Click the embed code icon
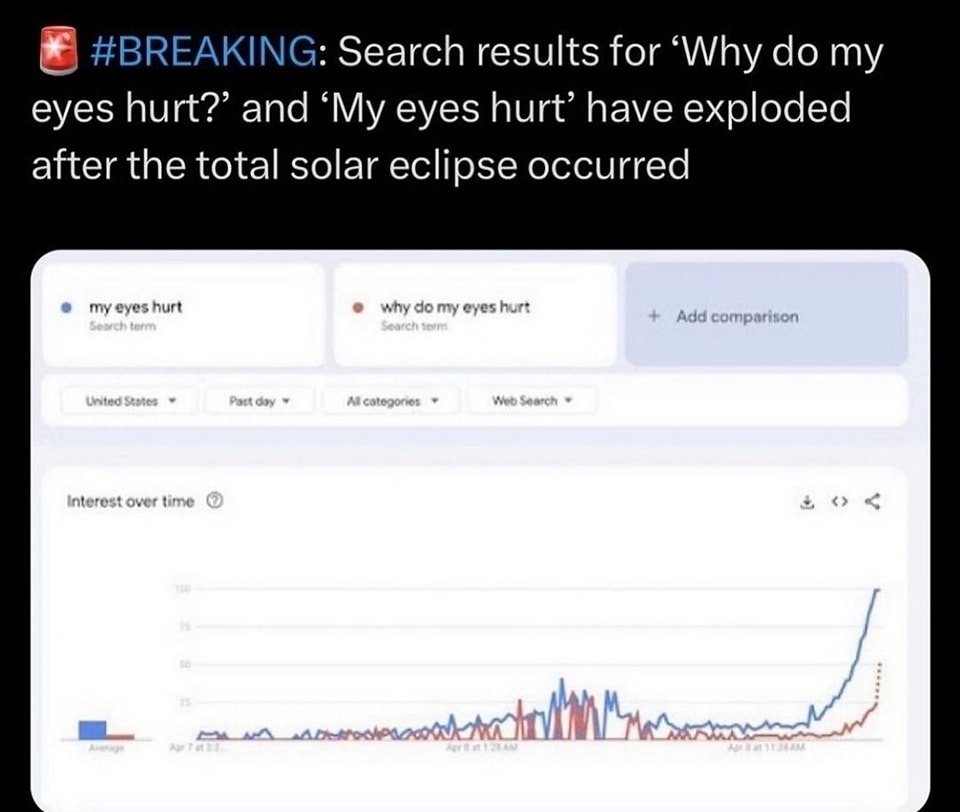This screenshot has width=960, height=812. click(x=839, y=502)
